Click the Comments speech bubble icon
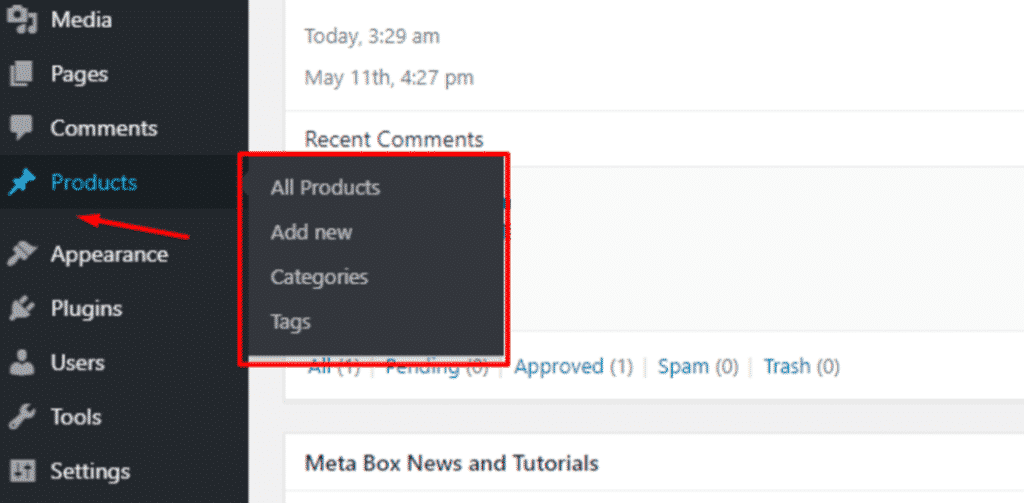The image size is (1024, 503). point(22,128)
